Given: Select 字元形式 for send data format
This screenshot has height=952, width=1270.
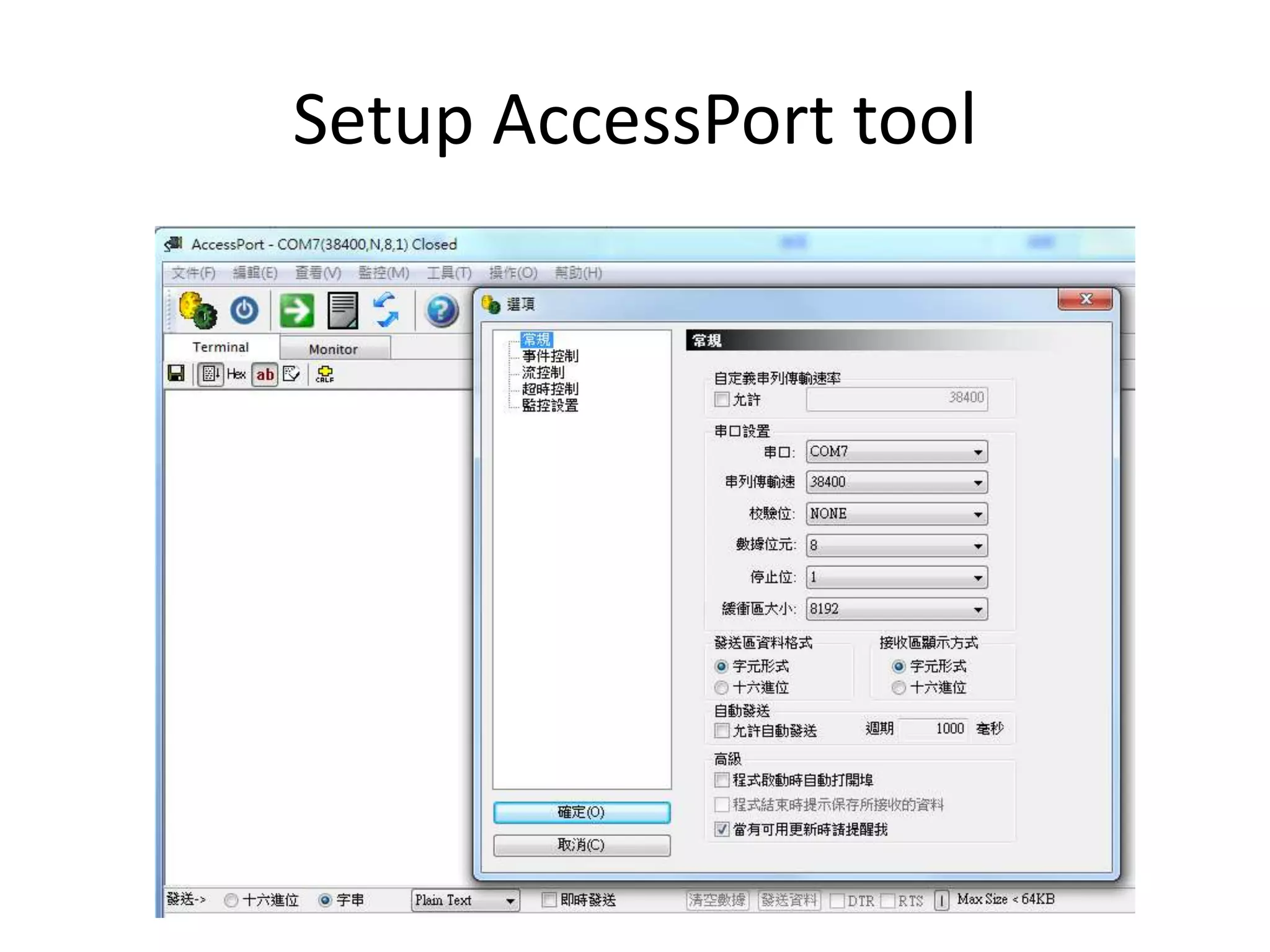Looking at the screenshot, I should (721, 666).
